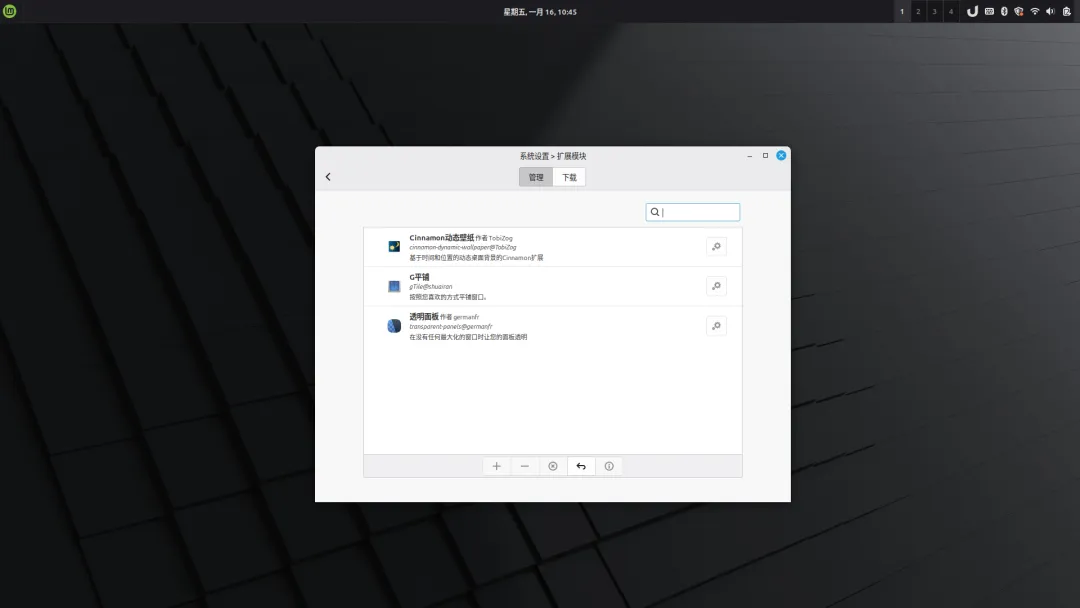Open the keyboard layout tray icon
Viewport: 1080px width, 608px height.
989,11
